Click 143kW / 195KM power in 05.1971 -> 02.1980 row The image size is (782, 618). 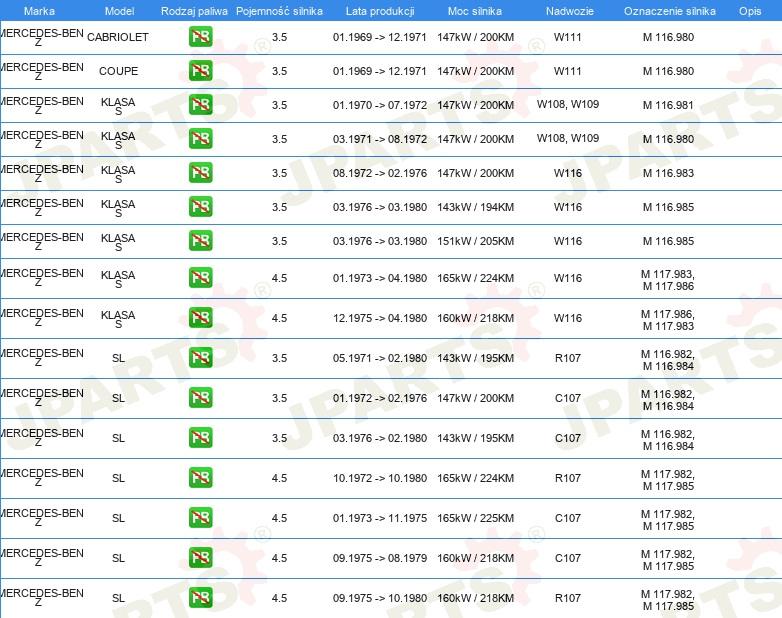(475, 358)
